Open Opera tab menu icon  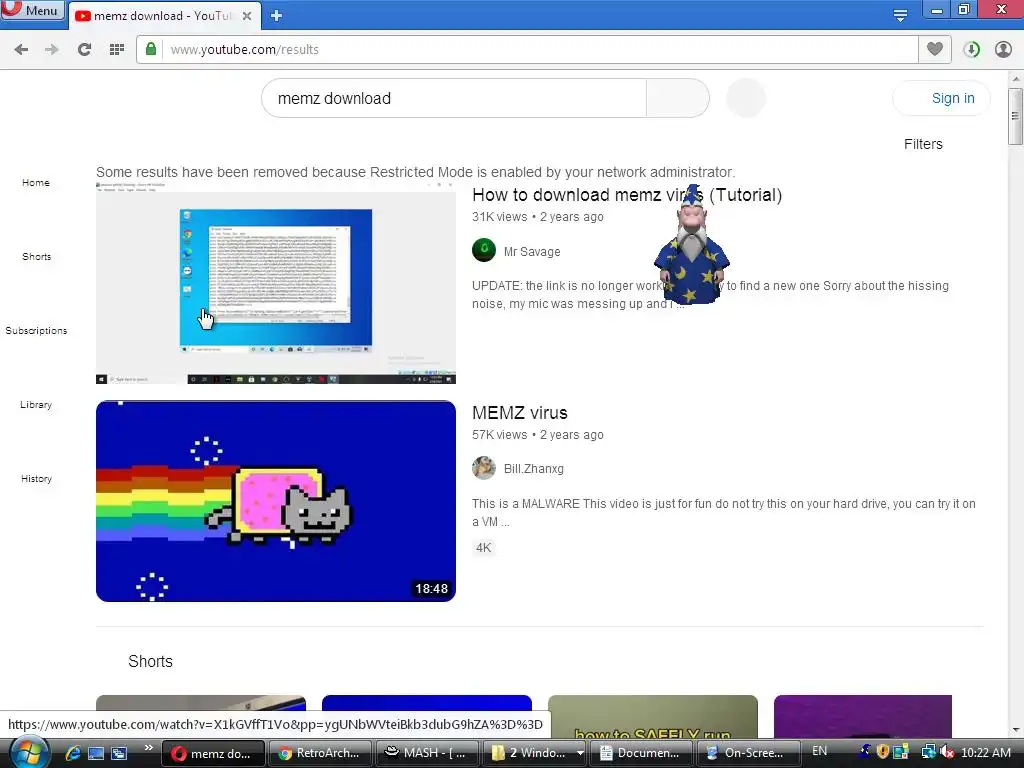(900, 15)
